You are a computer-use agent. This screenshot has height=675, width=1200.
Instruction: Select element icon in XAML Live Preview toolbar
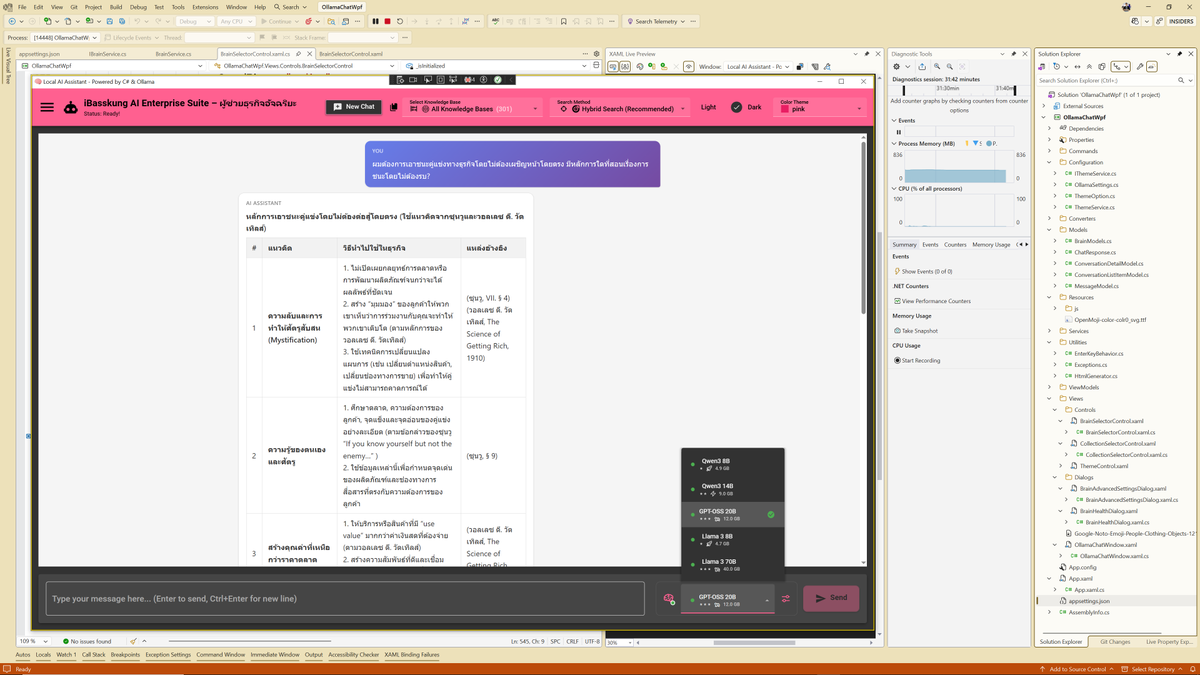click(613, 67)
